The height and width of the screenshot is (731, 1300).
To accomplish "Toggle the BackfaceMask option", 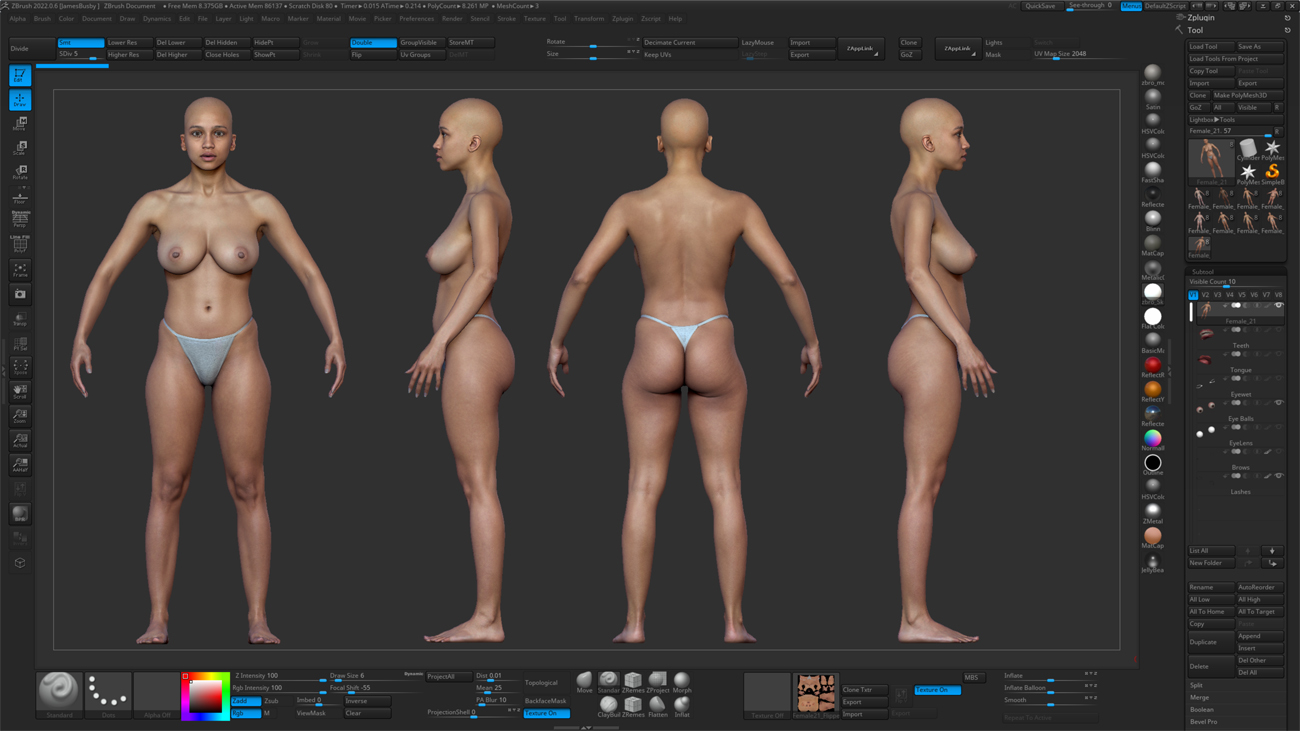I will click(x=545, y=701).
